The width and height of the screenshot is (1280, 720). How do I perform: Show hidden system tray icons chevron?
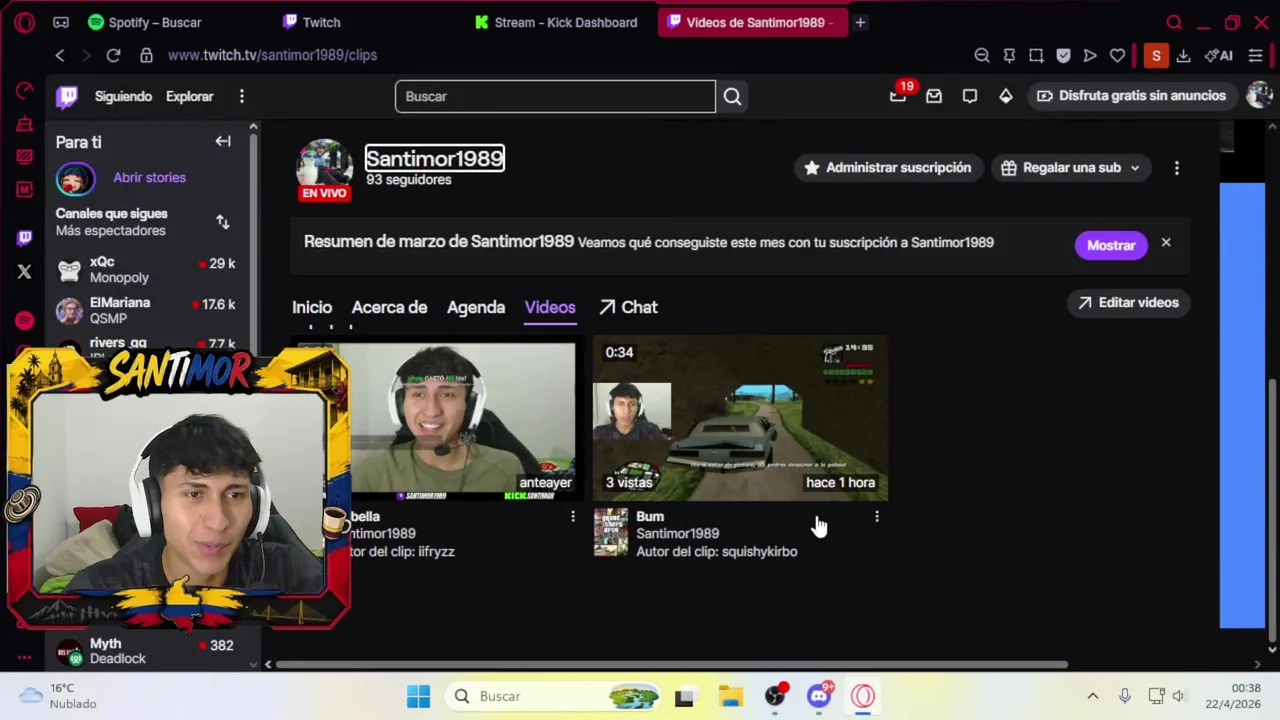[1093, 696]
